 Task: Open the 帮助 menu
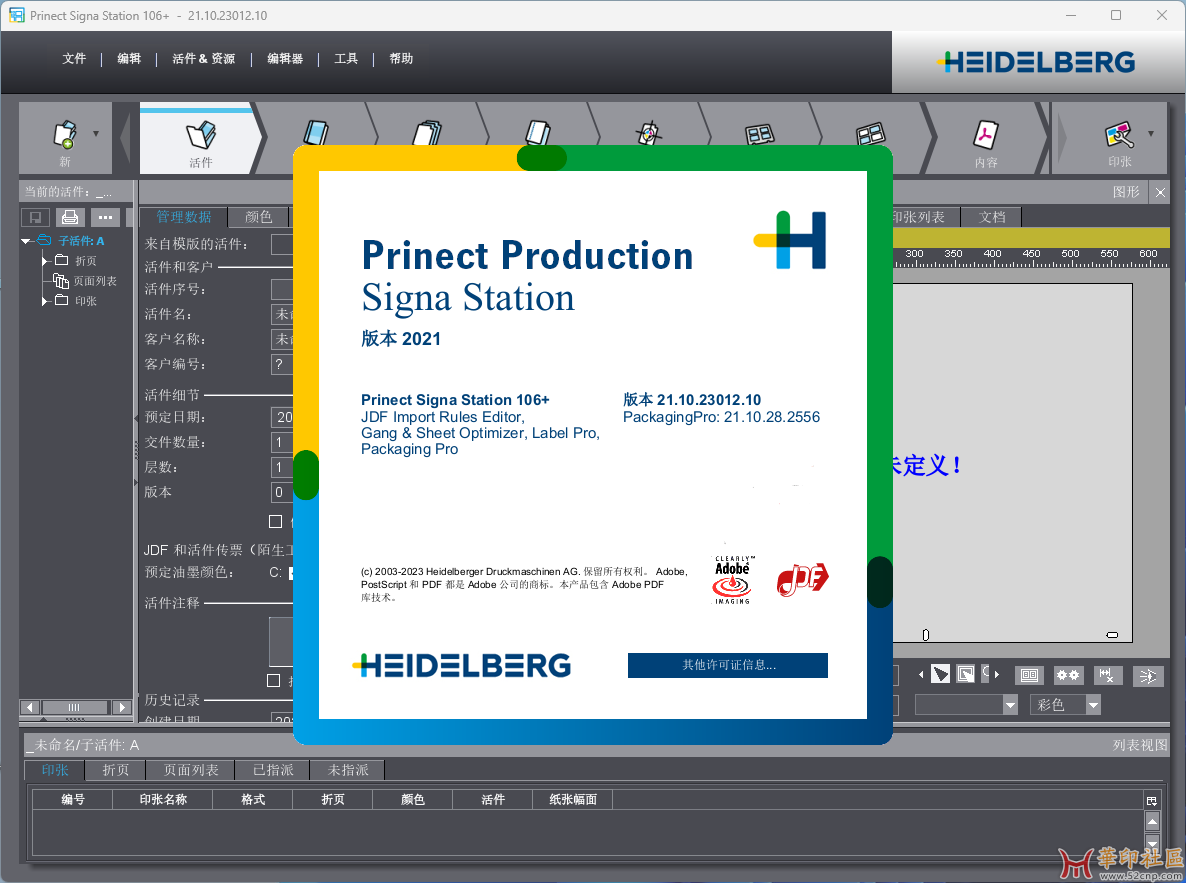(x=401, y=58)
